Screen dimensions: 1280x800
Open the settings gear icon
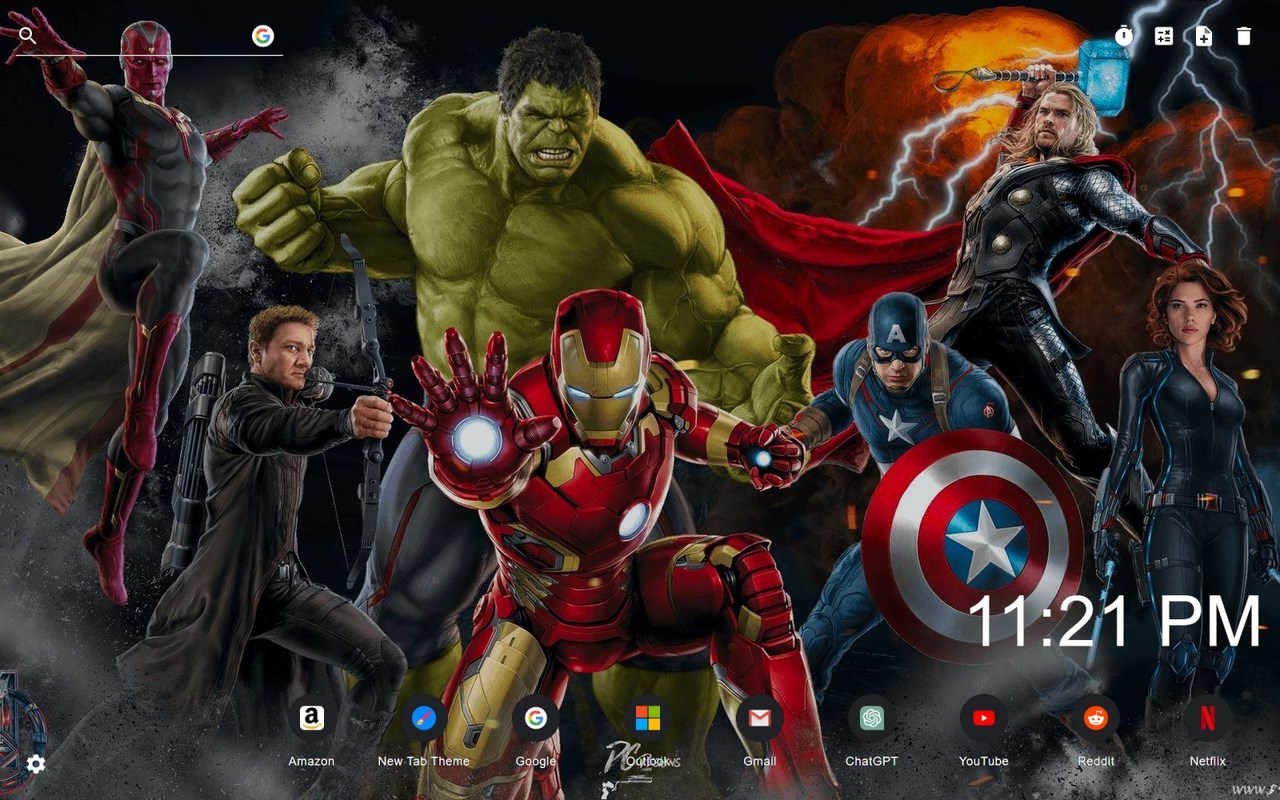click(36, 764)
